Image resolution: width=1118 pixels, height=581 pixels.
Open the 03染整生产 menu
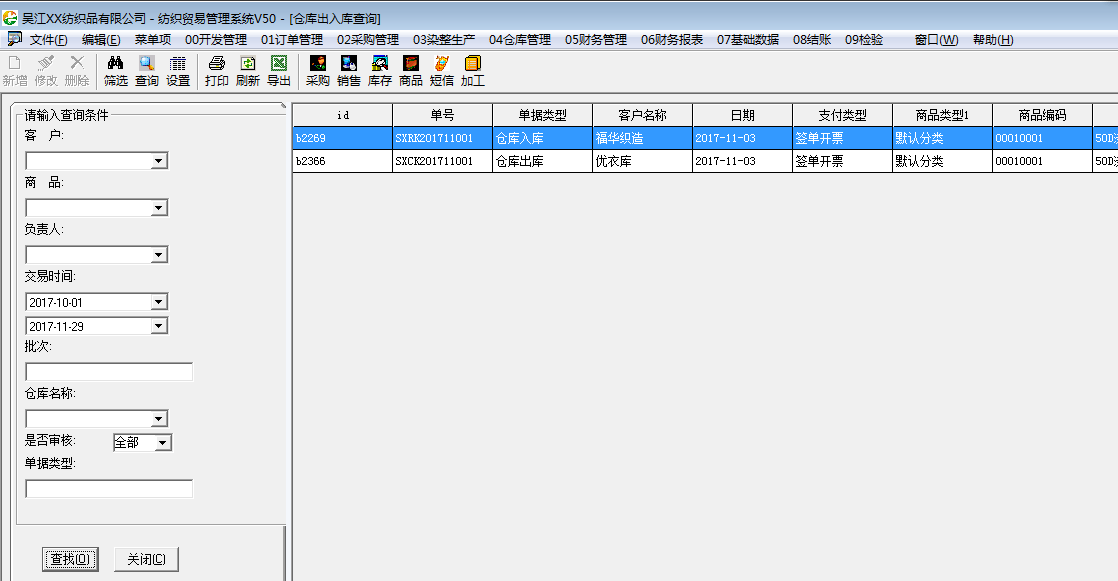click(x=443, y=40)
